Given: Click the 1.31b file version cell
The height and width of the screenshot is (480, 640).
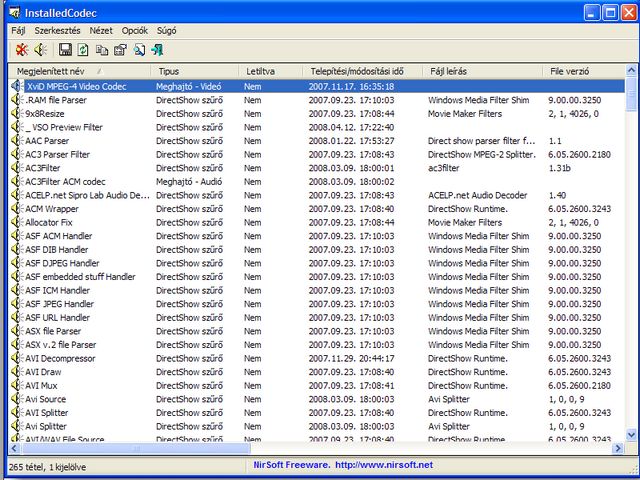Looking at the screenshot, I should click(560, 168).
